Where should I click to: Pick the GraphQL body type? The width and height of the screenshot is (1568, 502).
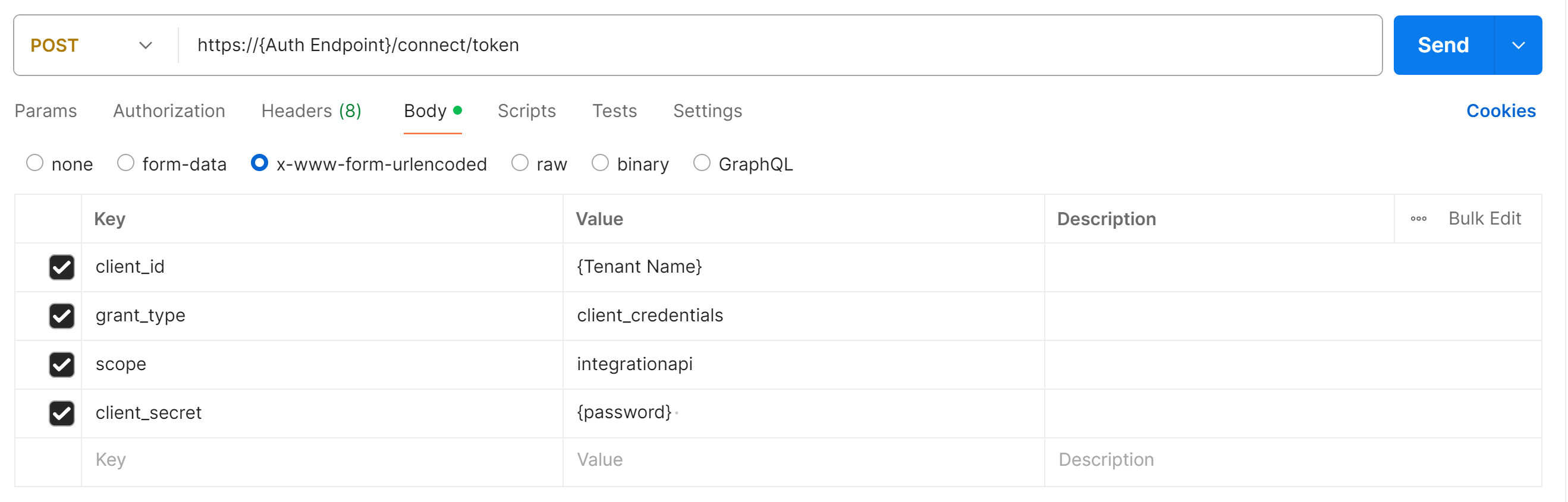[x=702, y=163]
